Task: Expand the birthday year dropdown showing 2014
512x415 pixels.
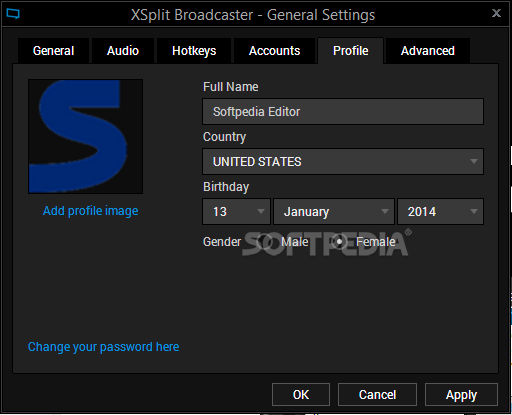Action: [440, 212]
